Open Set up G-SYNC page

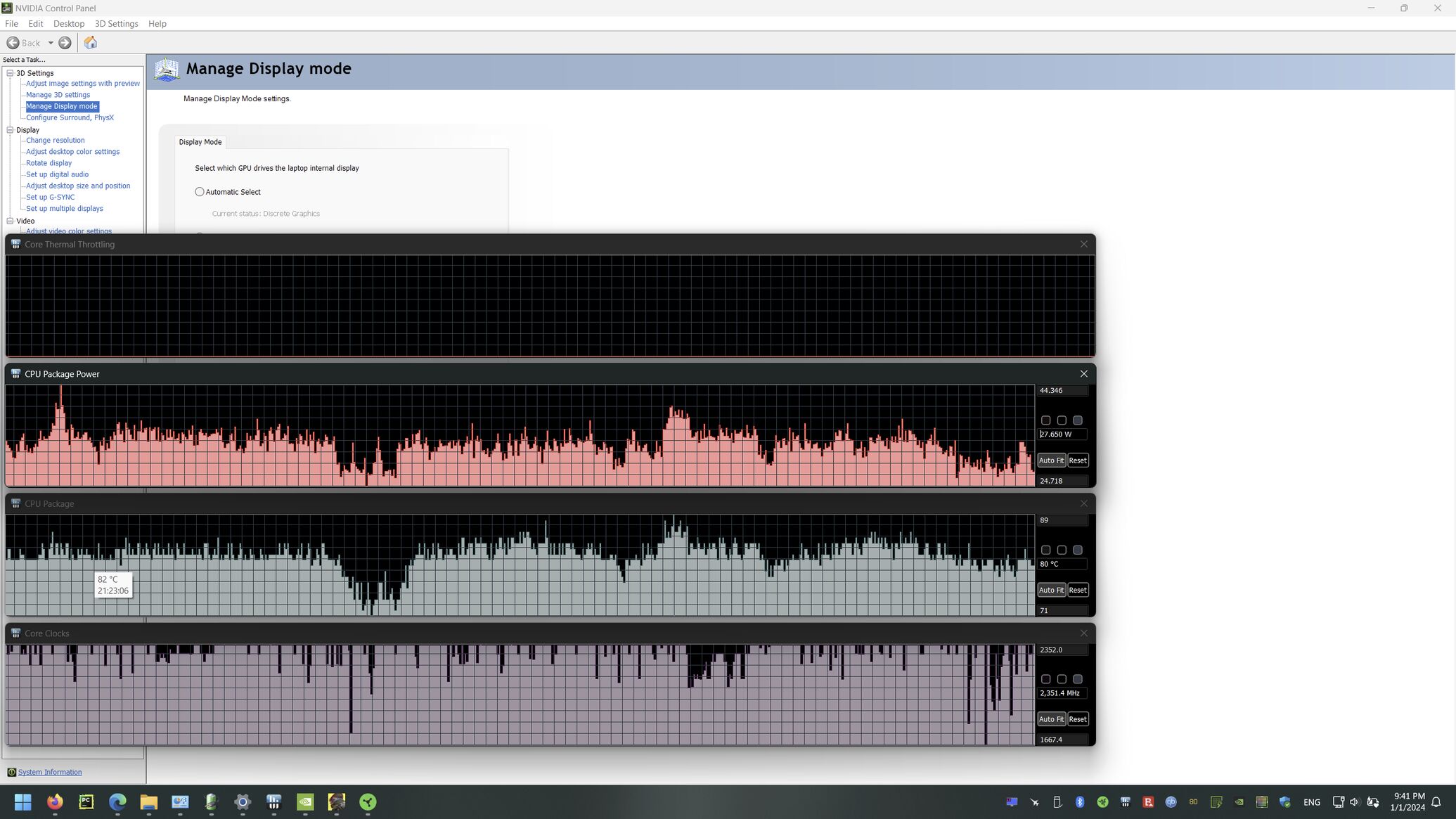50,198
